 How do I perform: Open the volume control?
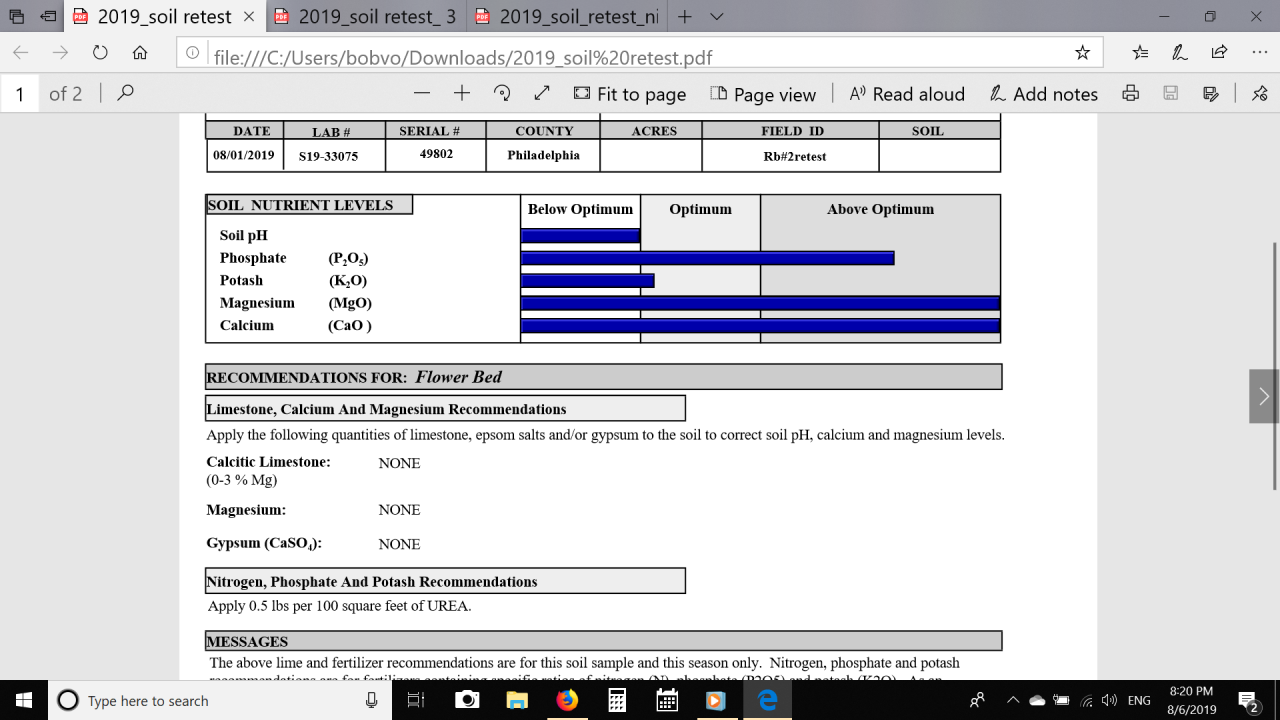[1109, 700]
